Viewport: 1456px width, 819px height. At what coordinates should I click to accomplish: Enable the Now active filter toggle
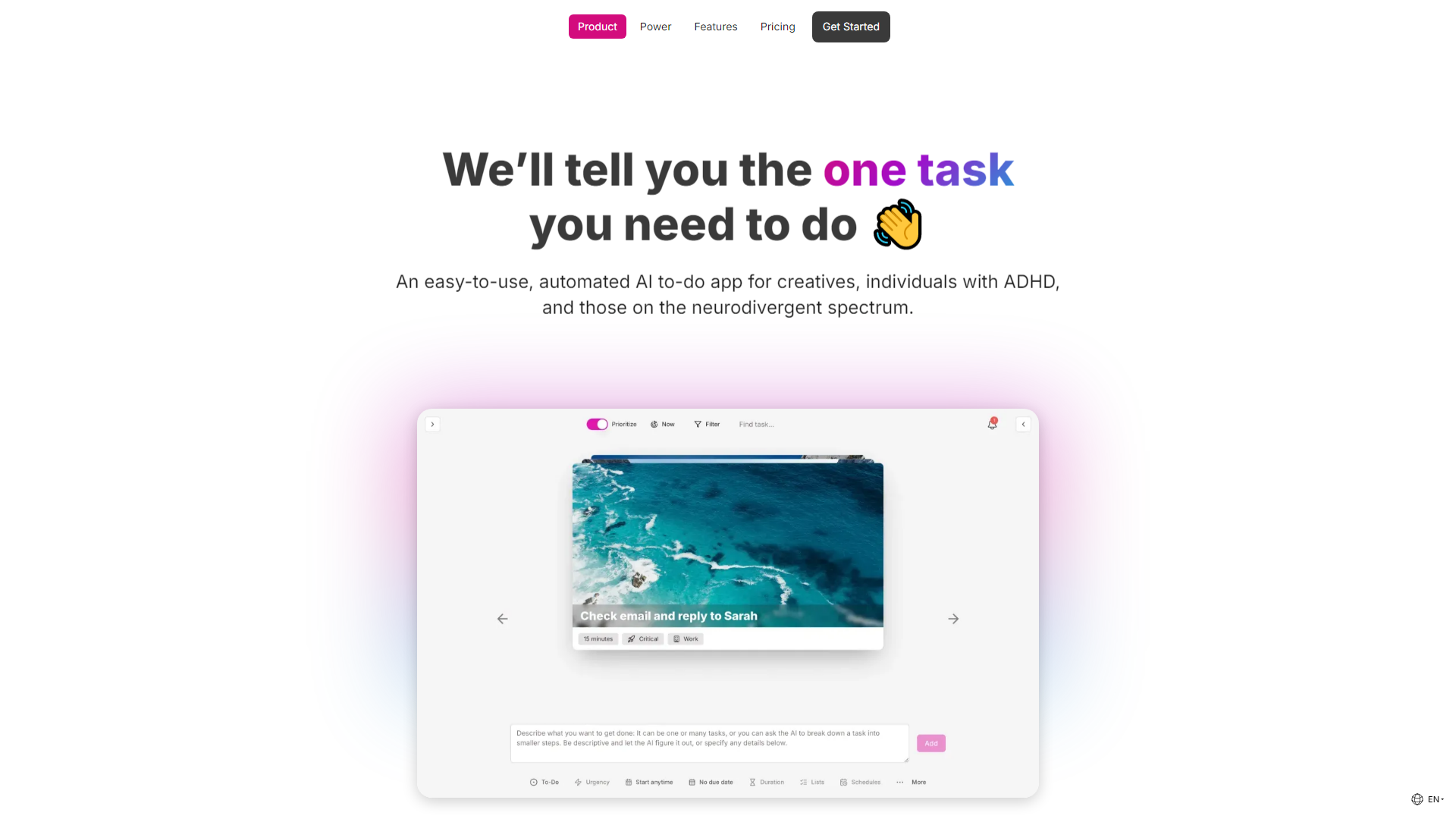(x=662, y=424)
